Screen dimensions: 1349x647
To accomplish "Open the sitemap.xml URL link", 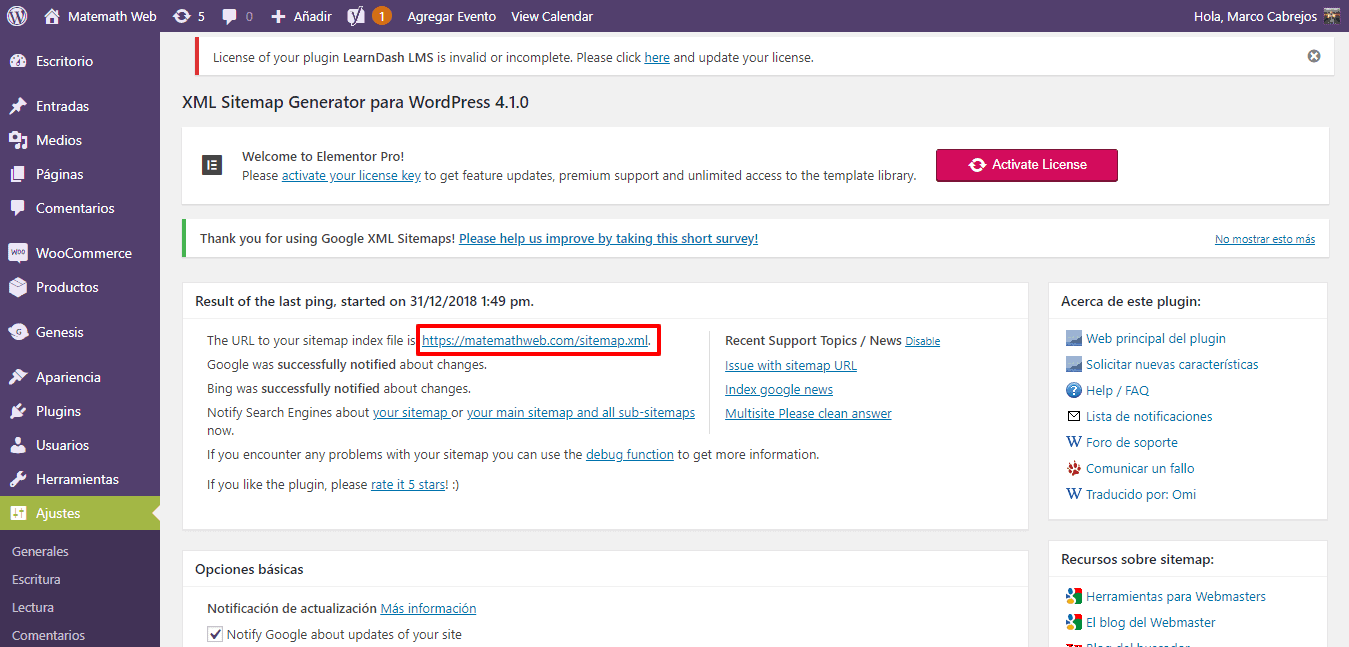I will coord(535,340).
